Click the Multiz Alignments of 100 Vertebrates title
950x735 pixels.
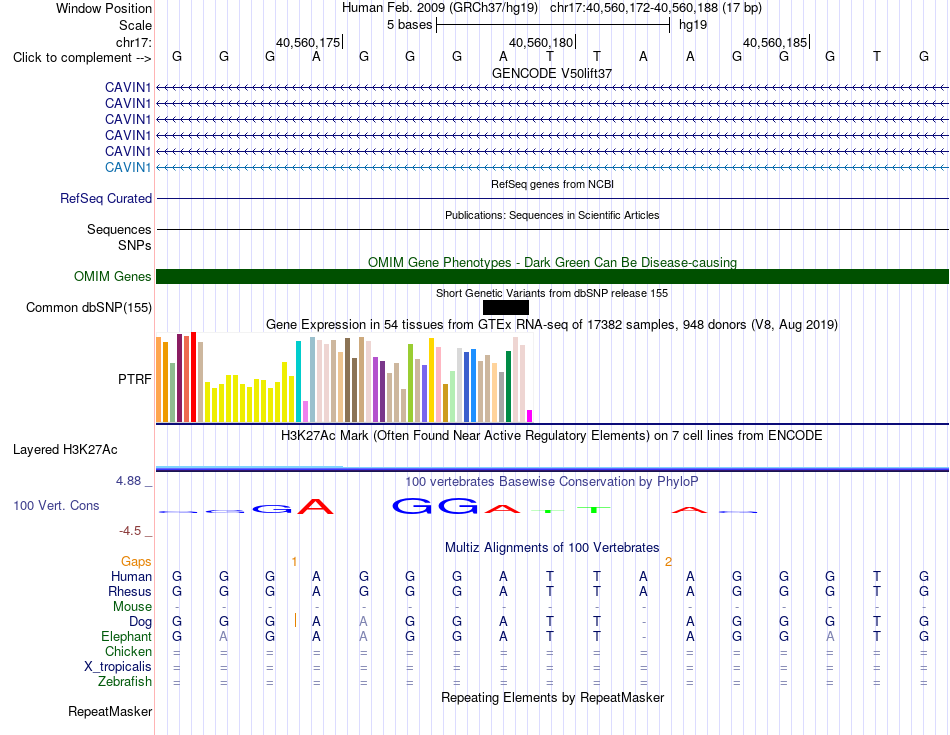[x=552, y=548]
